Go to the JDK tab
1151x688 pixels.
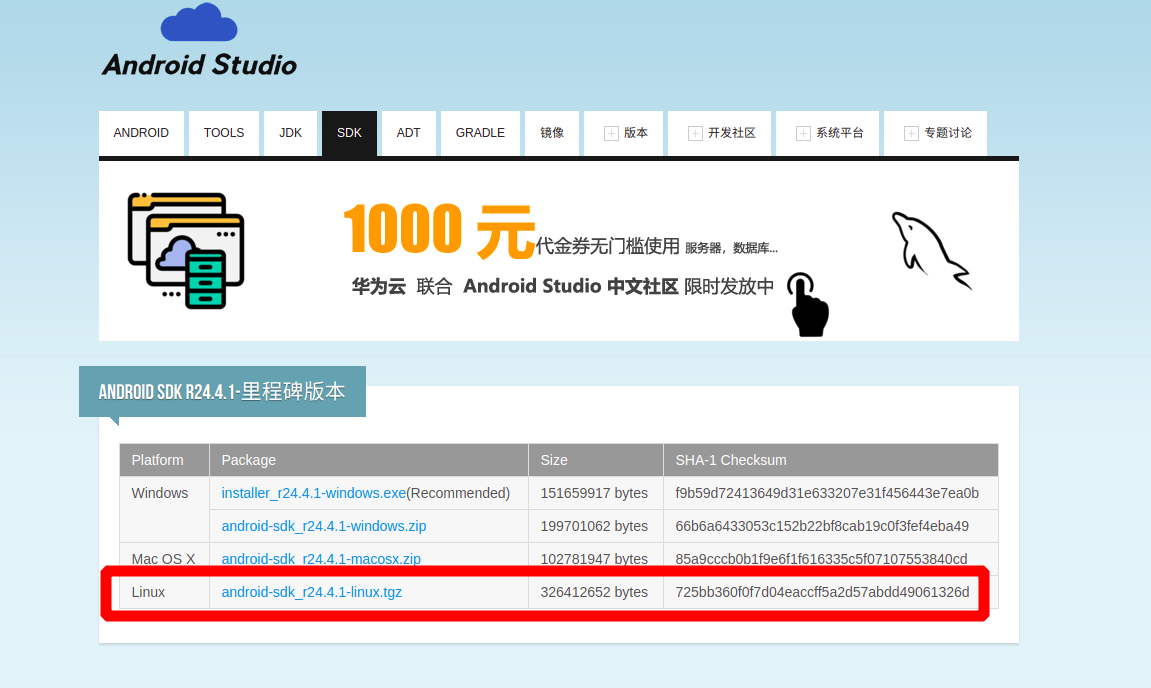point(291,133)
